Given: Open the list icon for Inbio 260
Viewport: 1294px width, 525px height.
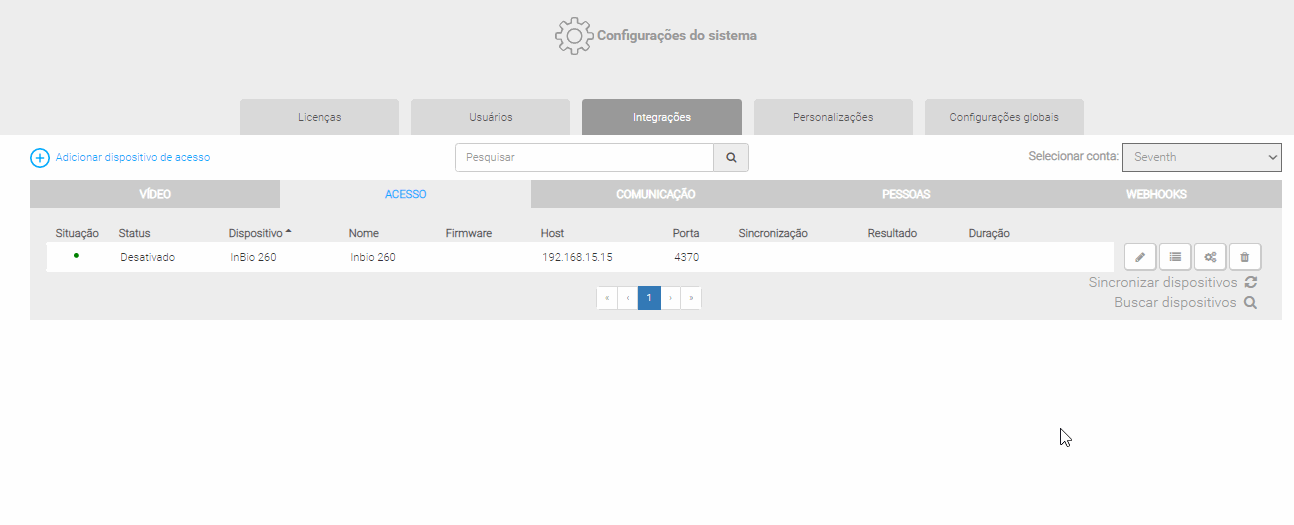Looking at the screenshot, I should pos(1175,257).
